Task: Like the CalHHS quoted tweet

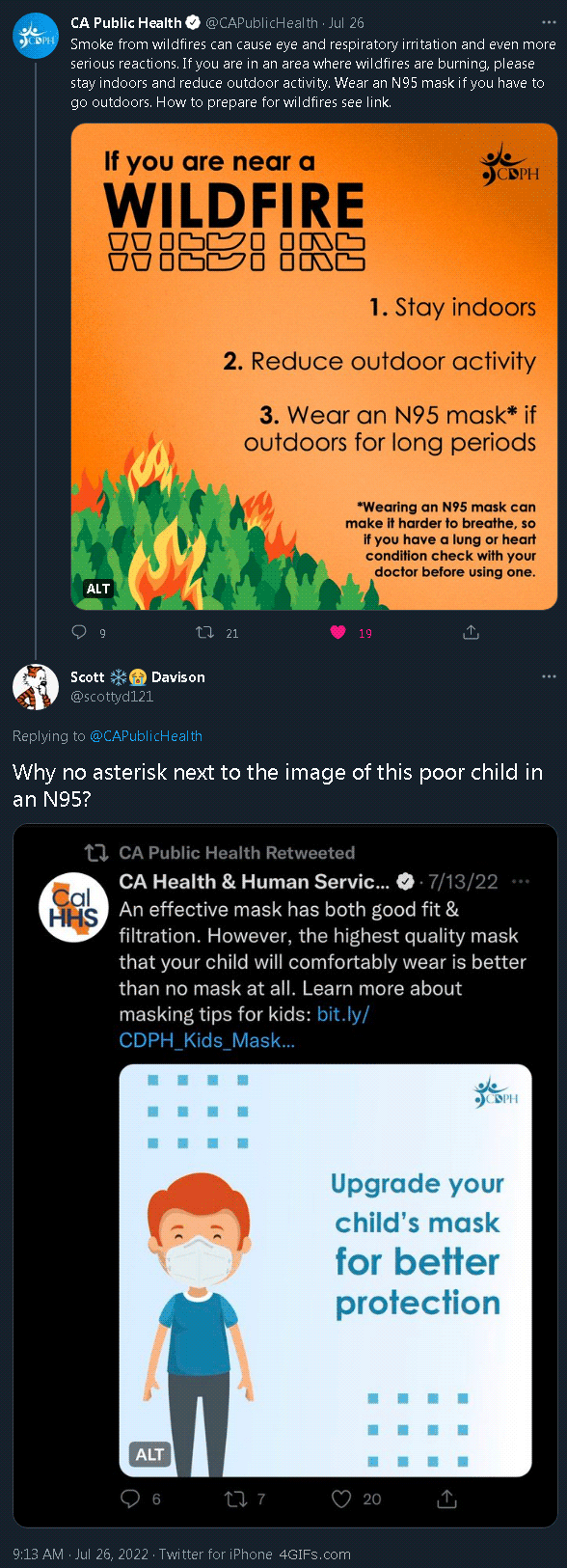Action: point(340,1499)
